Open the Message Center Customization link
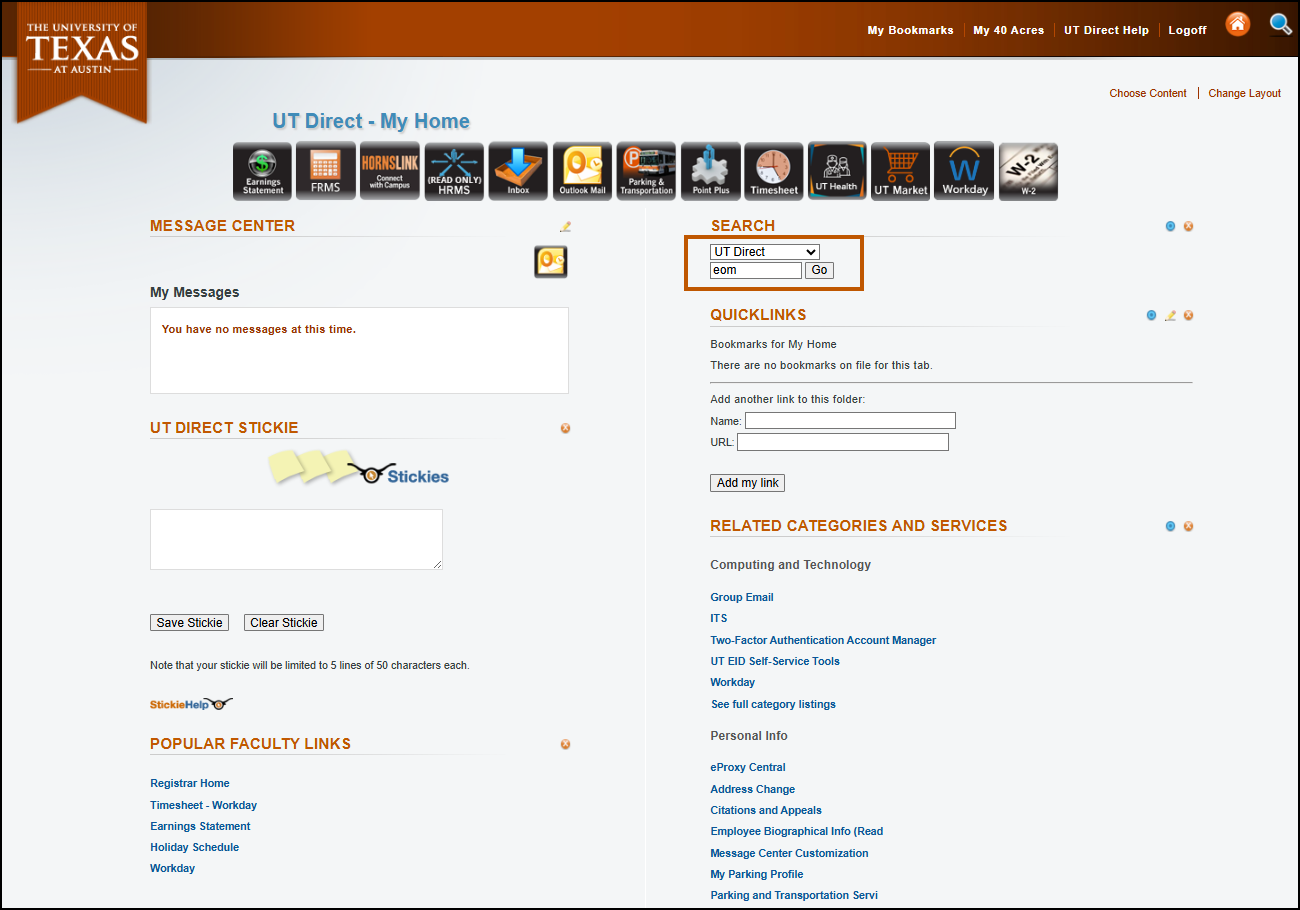Viewport: 1300px width, 910px height. coord(789,853)
